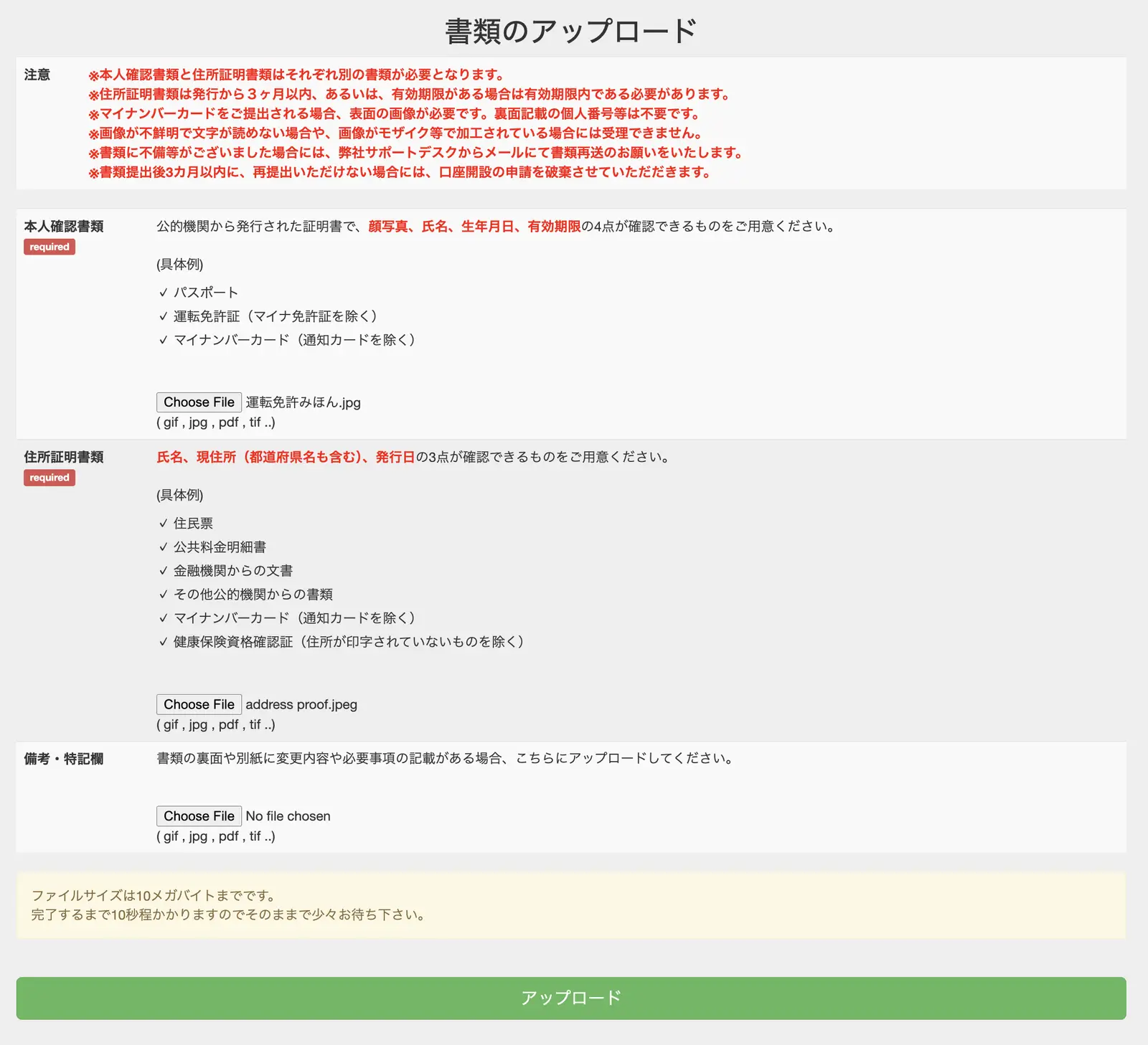1148x1045 pixels.
Task: Click (具体例) heading in 本人確認書類 section
Action: click(180, 265)
